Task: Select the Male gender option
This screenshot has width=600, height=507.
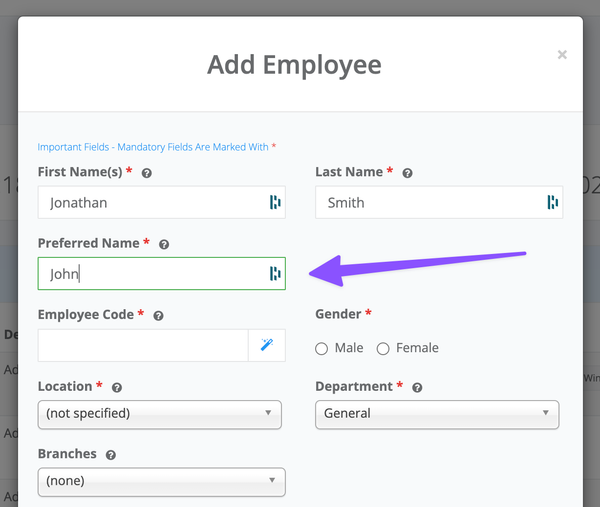Action: 322,349
